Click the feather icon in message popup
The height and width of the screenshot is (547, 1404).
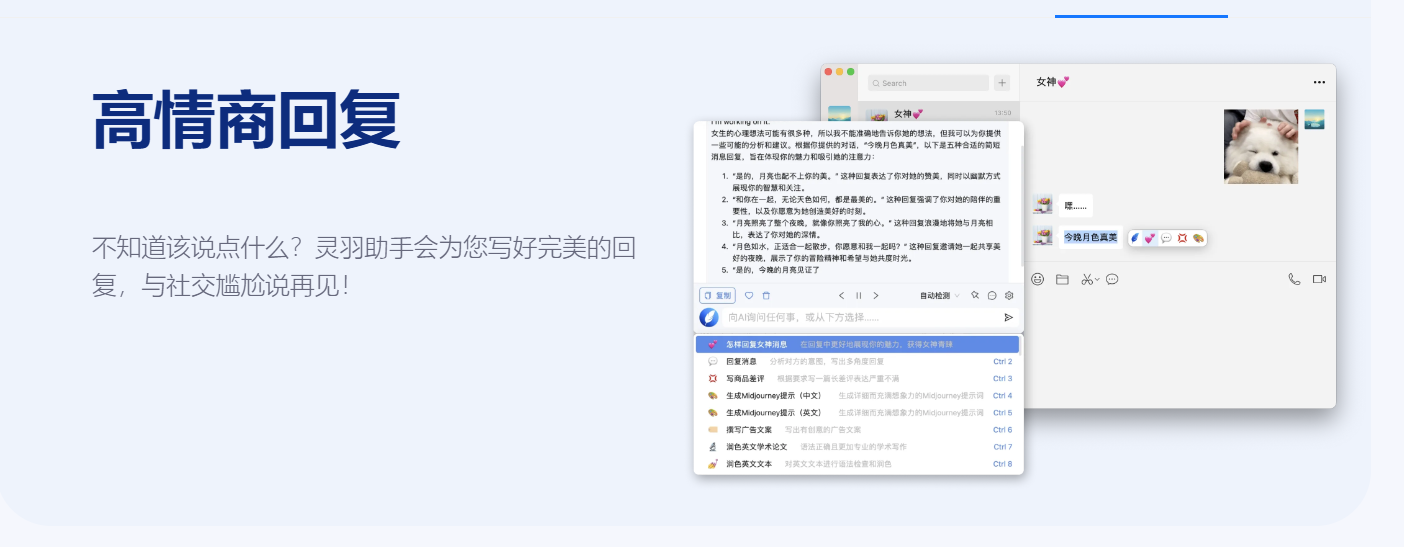pos(1136,238)
